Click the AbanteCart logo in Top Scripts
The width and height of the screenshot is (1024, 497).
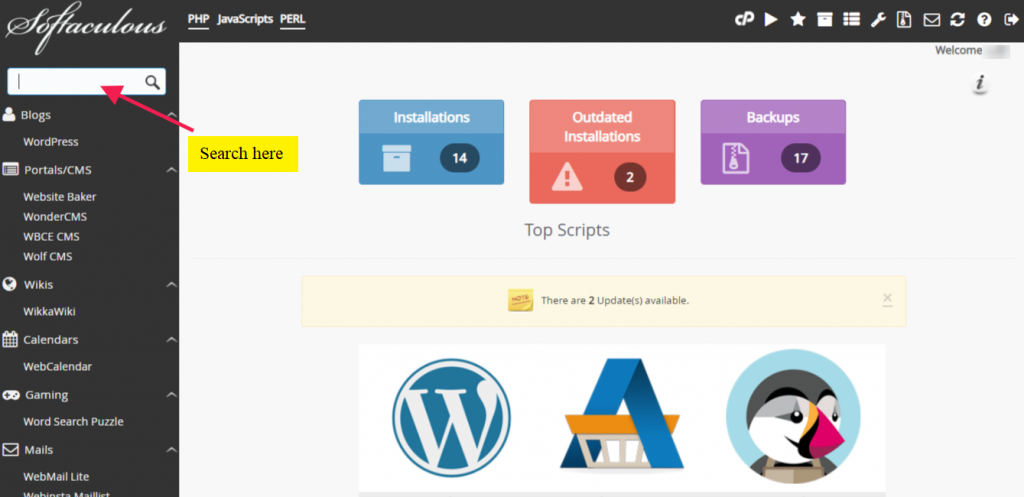tap(622, 415)
